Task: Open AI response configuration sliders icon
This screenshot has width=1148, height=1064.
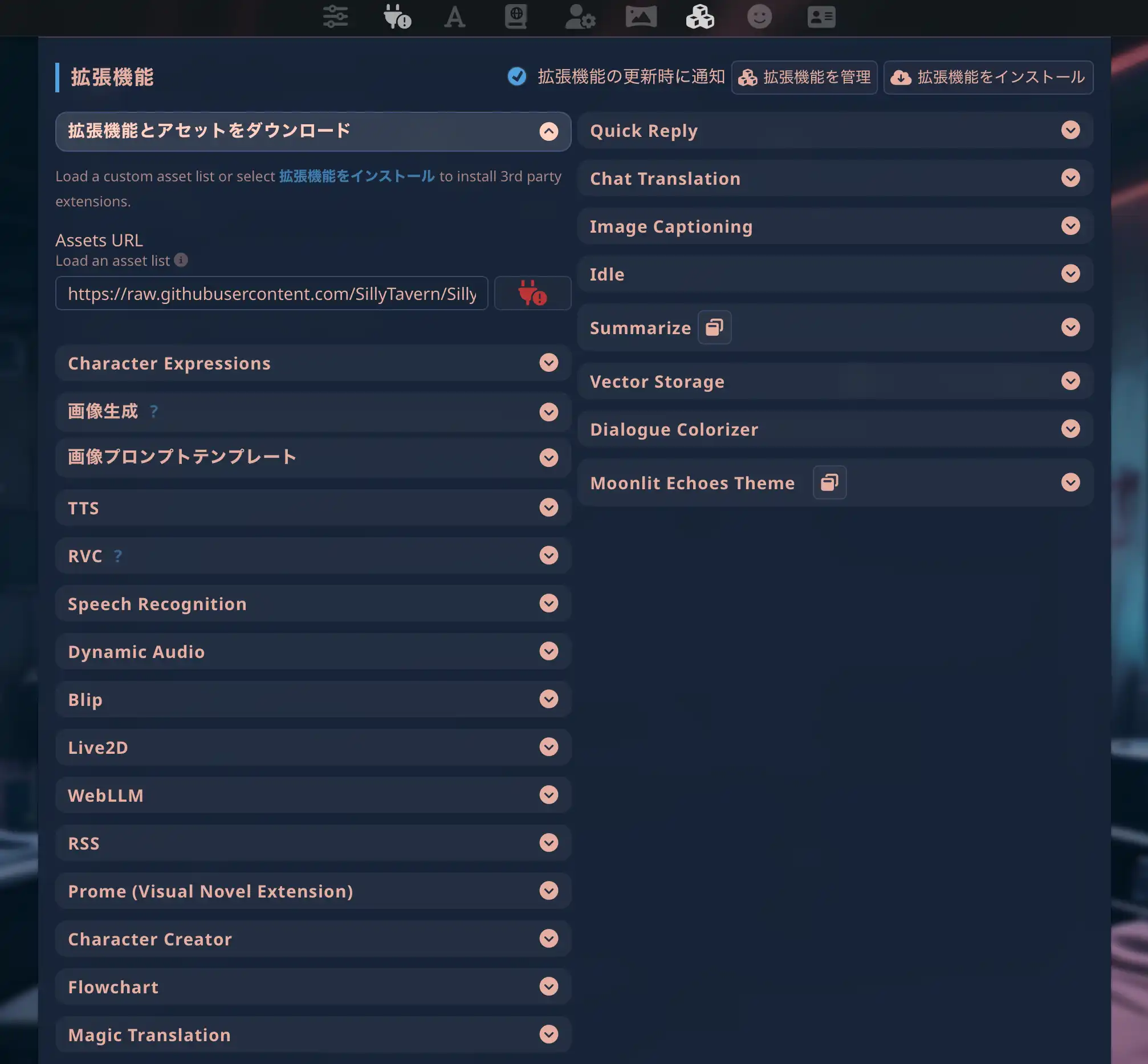Action: tap(335, 17)
